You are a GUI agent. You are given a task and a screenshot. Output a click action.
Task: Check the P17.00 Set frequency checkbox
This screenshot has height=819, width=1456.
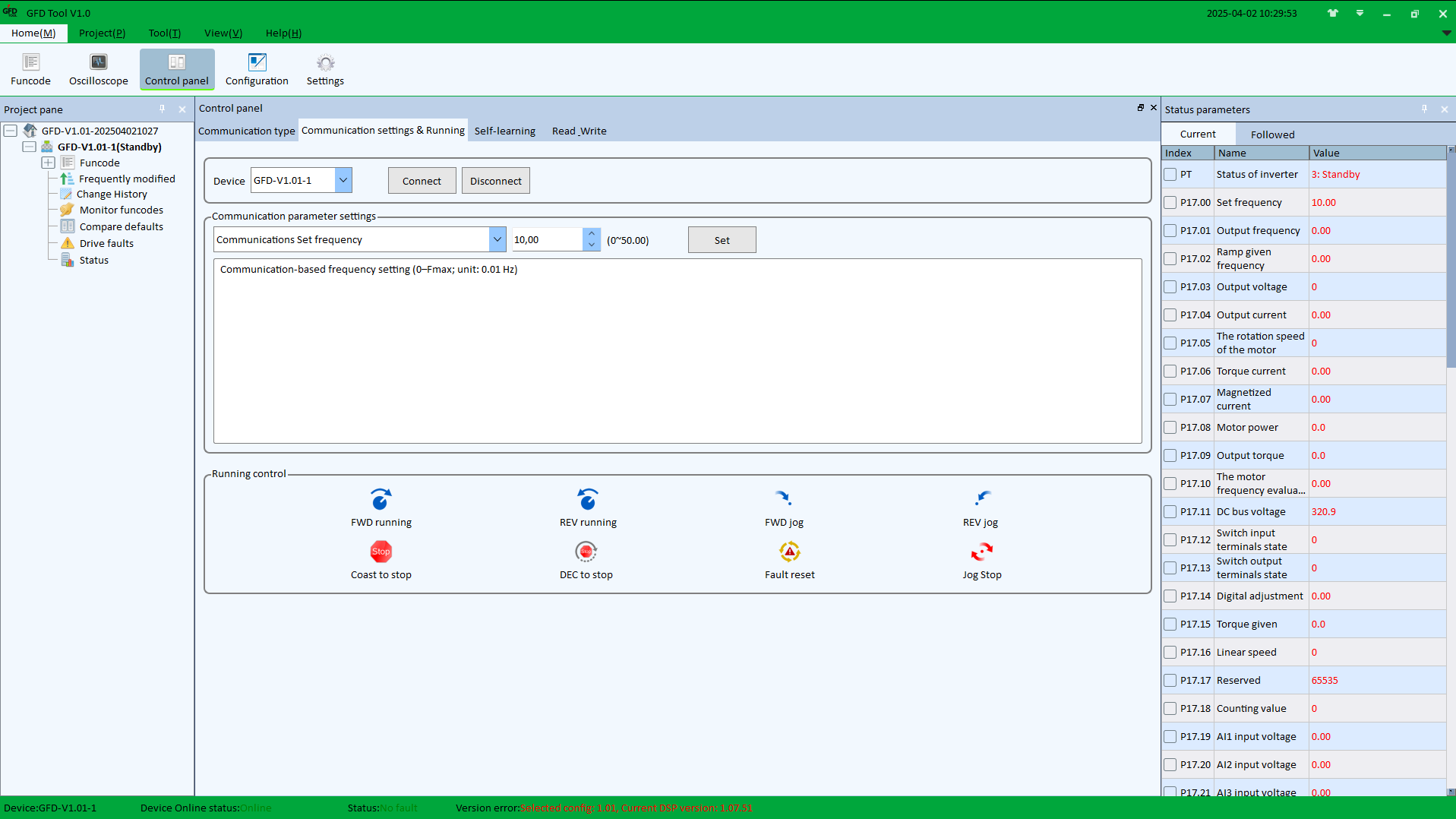click(1170, 203)
